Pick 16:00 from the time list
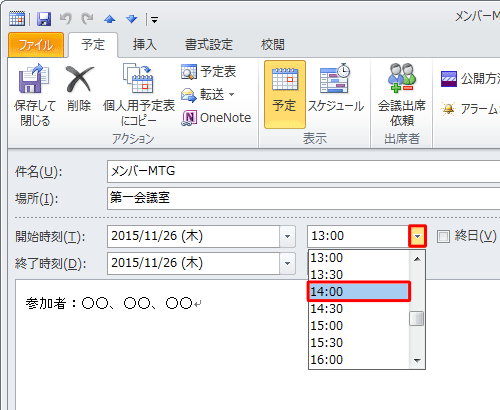The height and width of the screenshot is (410, 500). click(359, 360)
